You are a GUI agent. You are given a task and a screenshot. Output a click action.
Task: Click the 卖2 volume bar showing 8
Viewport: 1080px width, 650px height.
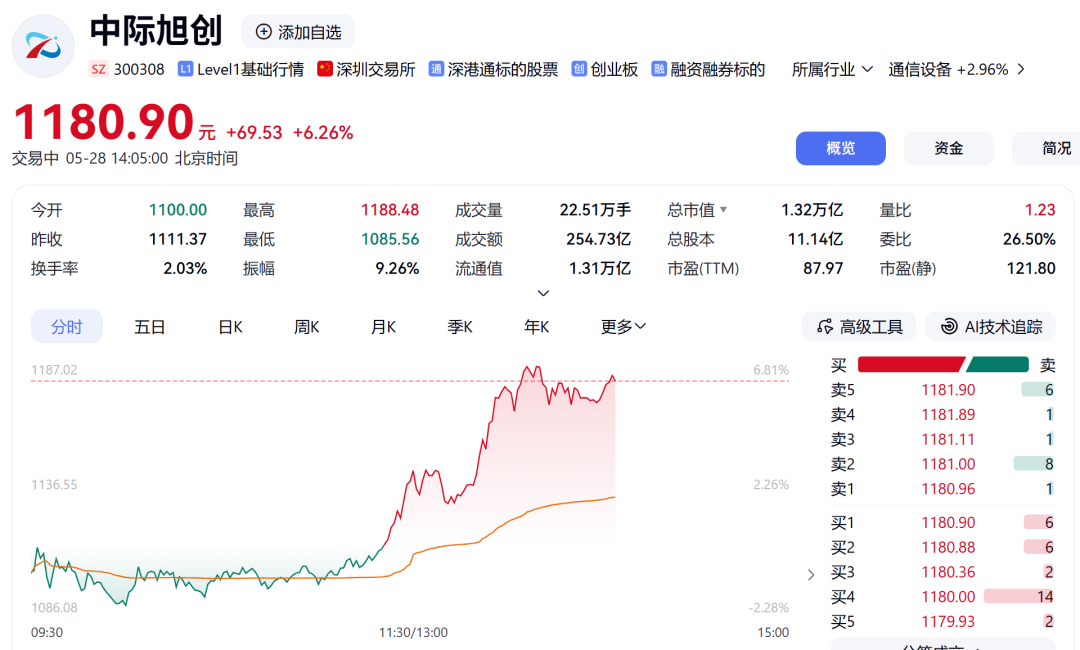coord(1034,464)
